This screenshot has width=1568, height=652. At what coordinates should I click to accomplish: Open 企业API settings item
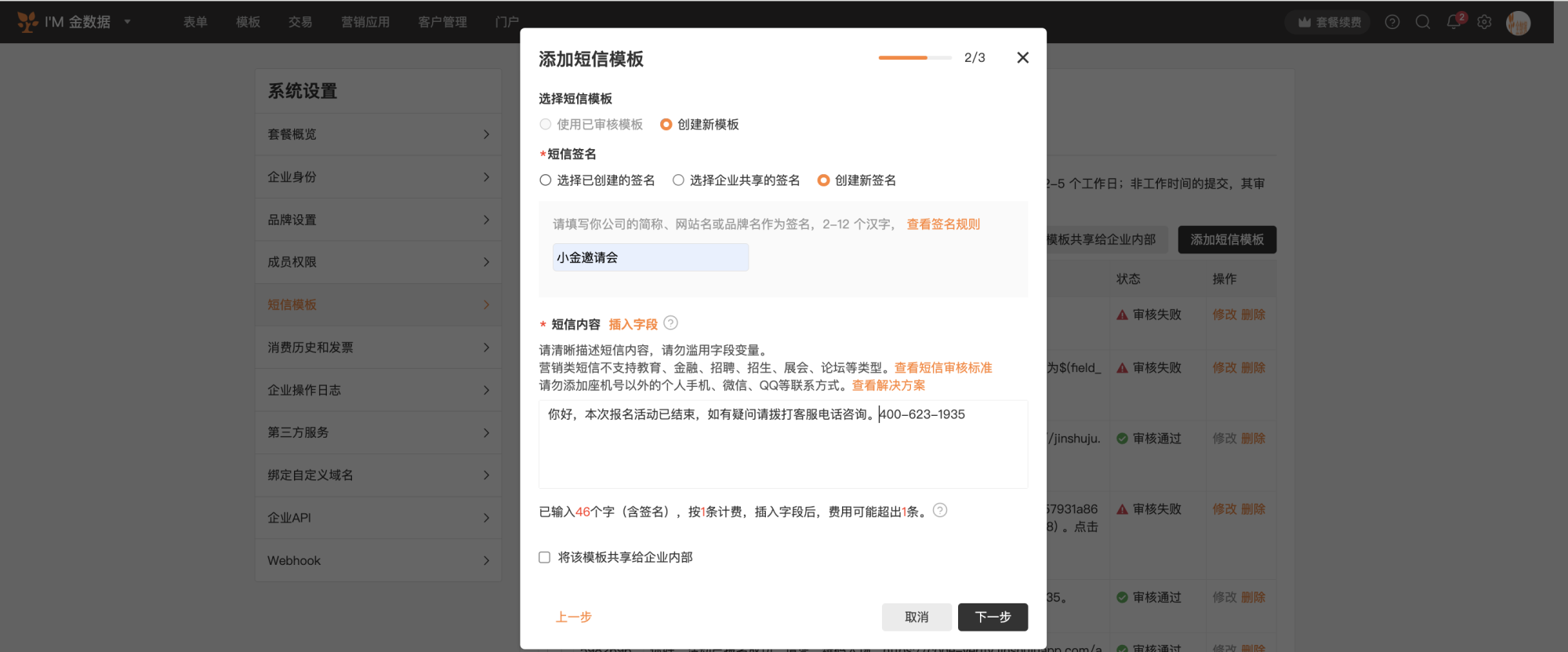click(x=379, y=518)
